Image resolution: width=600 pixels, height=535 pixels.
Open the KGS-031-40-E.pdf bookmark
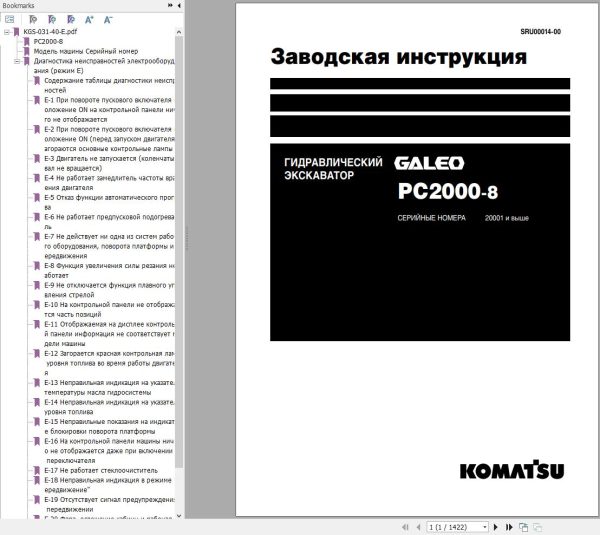50,32
